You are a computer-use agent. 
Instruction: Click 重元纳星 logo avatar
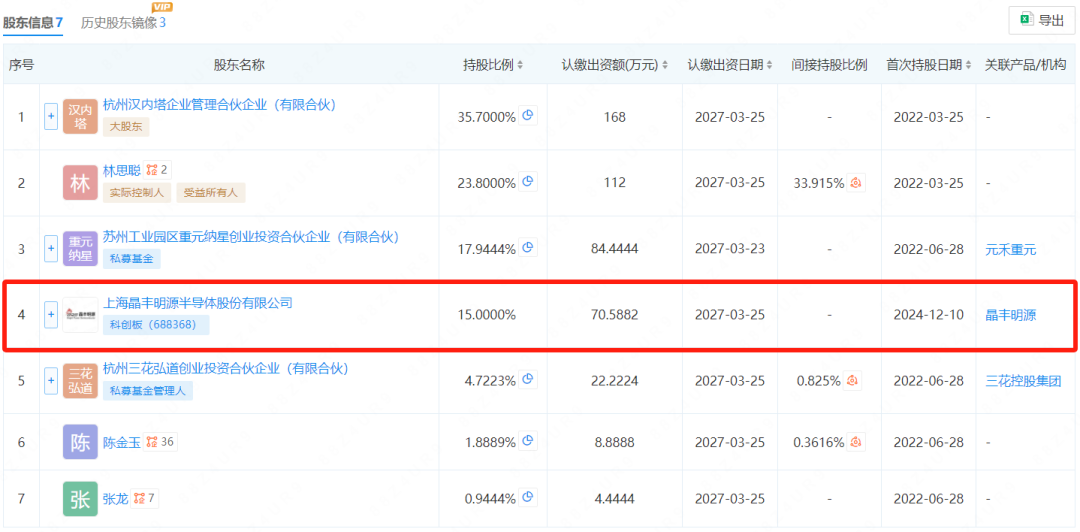pyautogui.click(x=80, y=249)
